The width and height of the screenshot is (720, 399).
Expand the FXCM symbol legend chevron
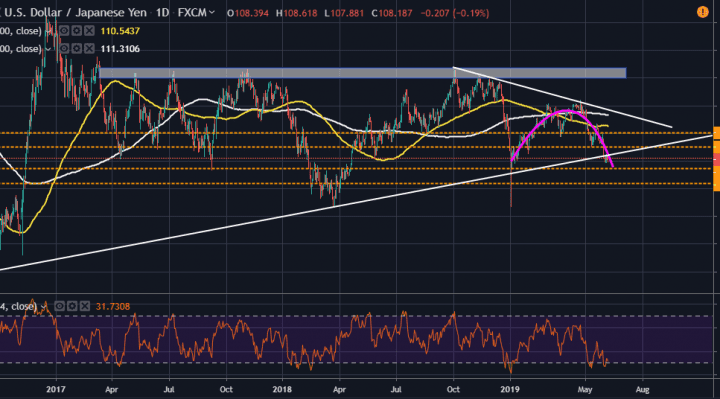pos(212,13)
